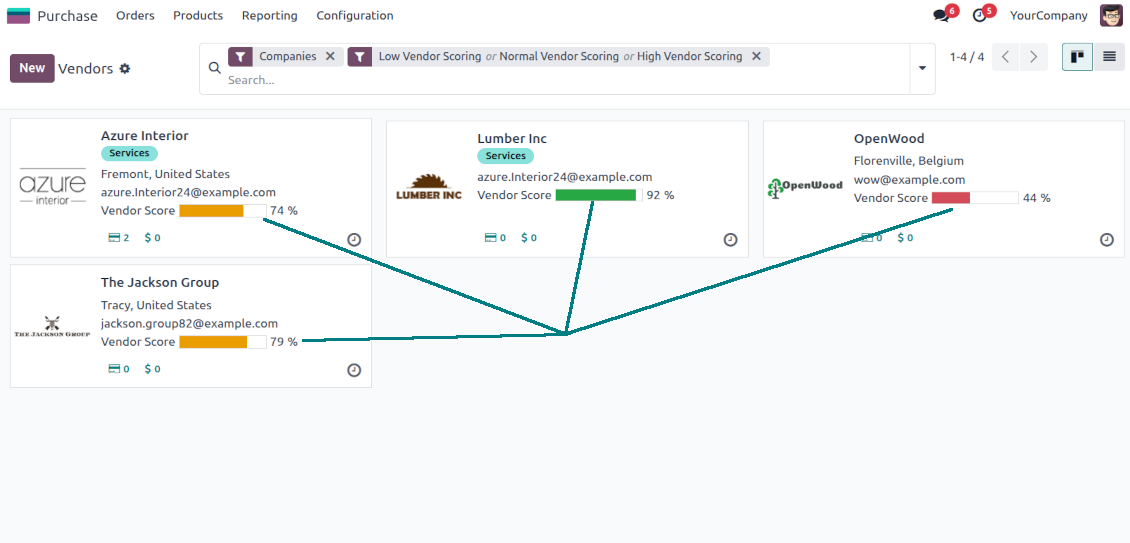1130x543 pixels.
Task: Open the Reporting menu
Action: [x=270, y=15]
